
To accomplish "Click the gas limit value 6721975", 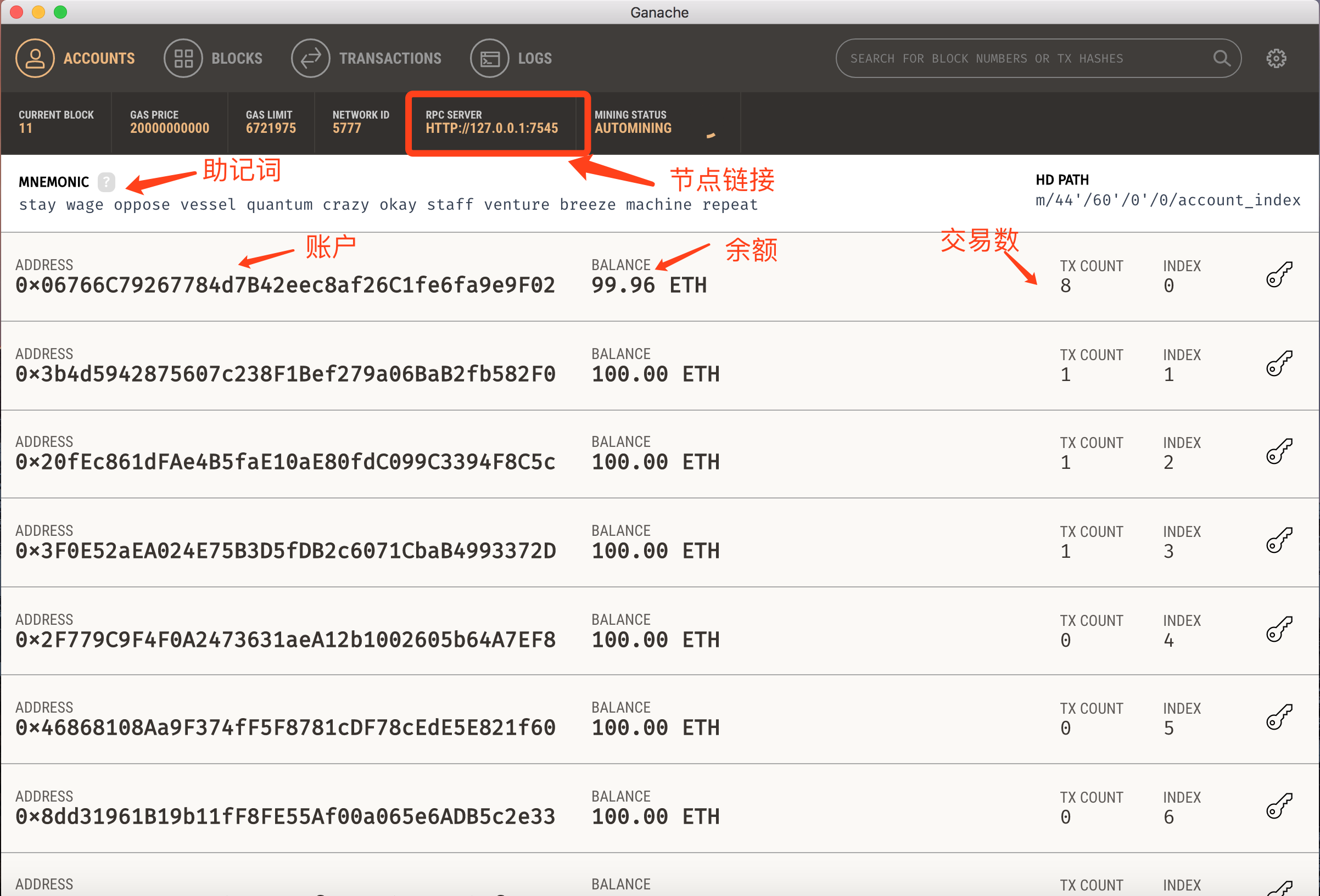I will coord(271,128).
